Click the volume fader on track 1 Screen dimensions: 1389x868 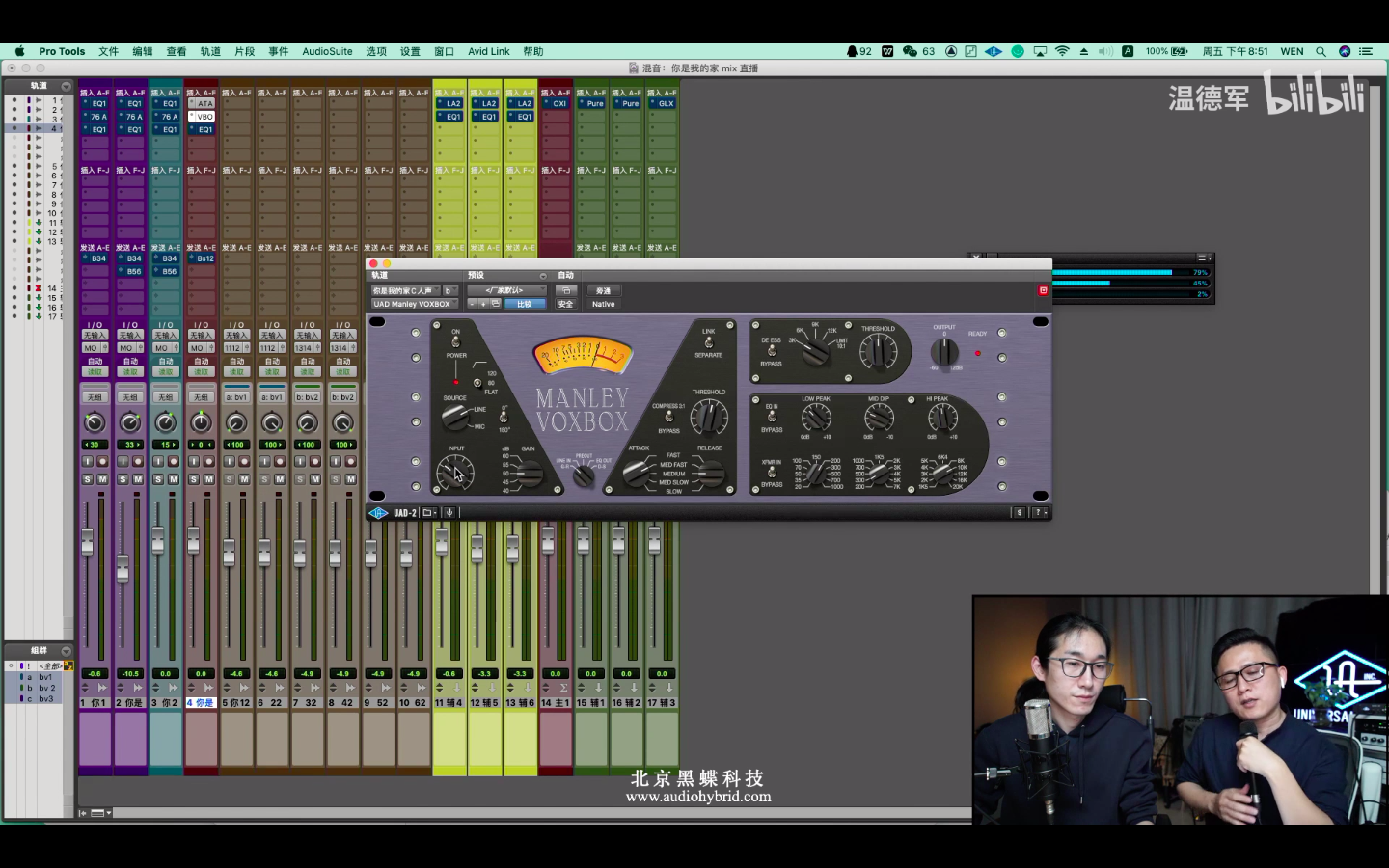pos(88,542)
